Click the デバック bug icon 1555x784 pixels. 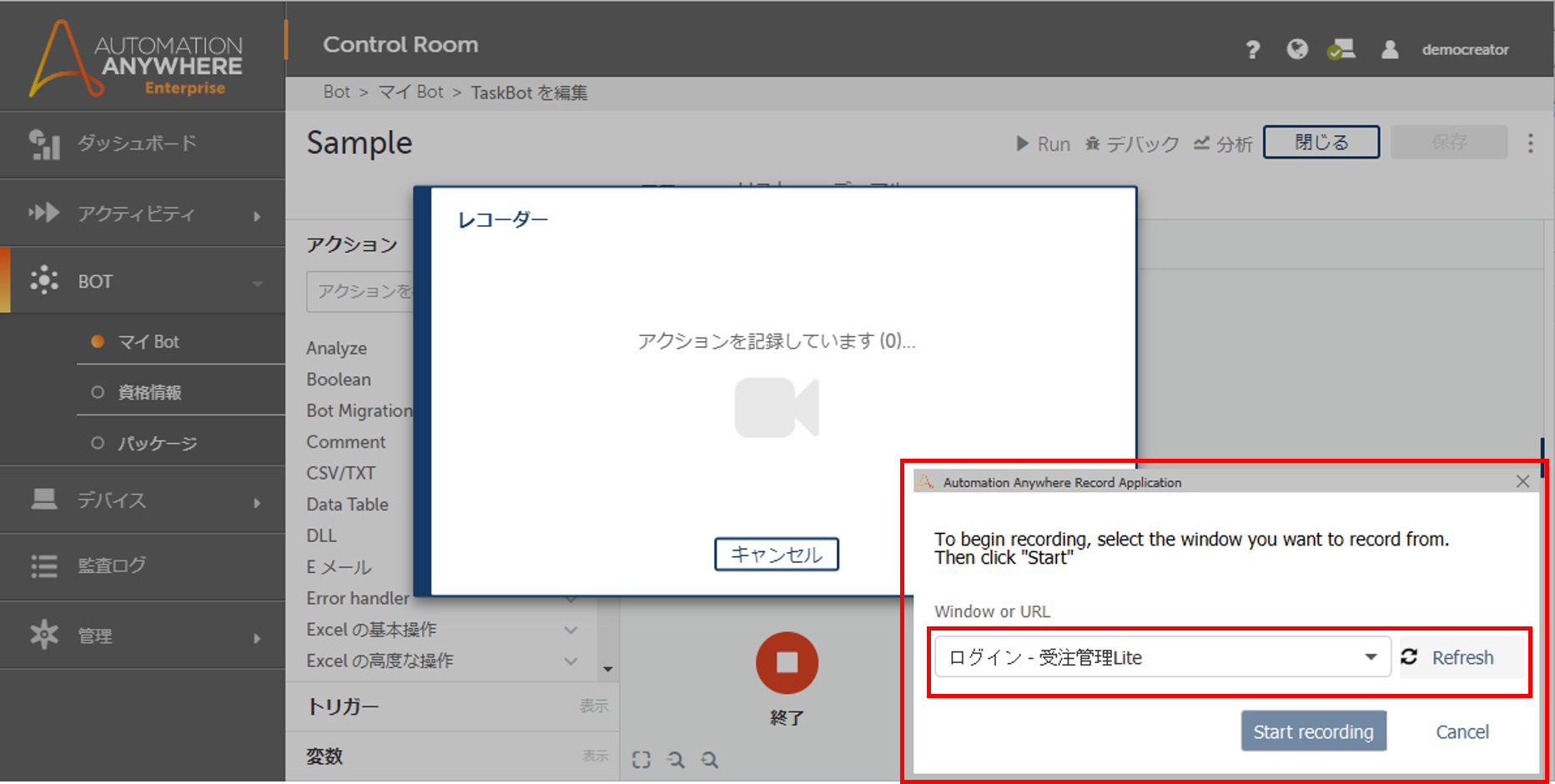[x=1092, y=143]
